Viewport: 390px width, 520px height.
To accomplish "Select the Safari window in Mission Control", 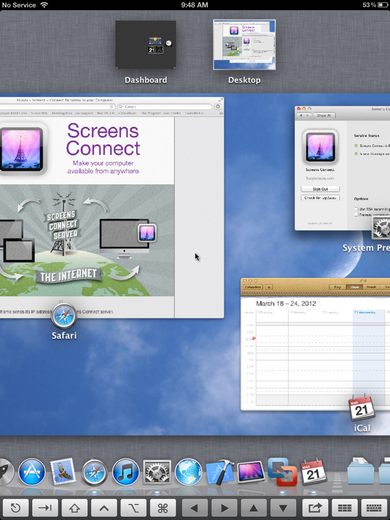I will (x=112, y=207).
